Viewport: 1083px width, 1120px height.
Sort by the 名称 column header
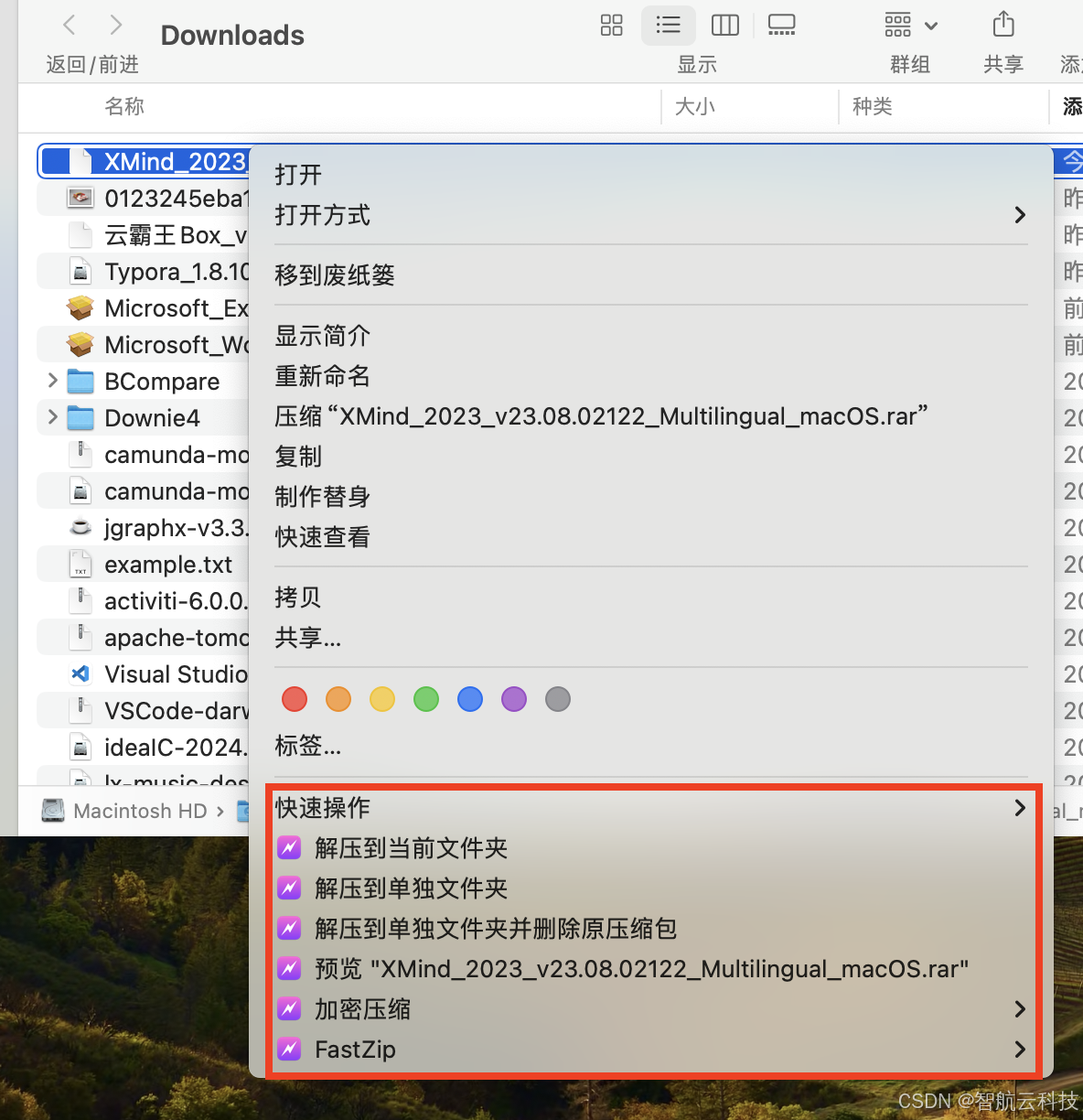pos(124,106)
